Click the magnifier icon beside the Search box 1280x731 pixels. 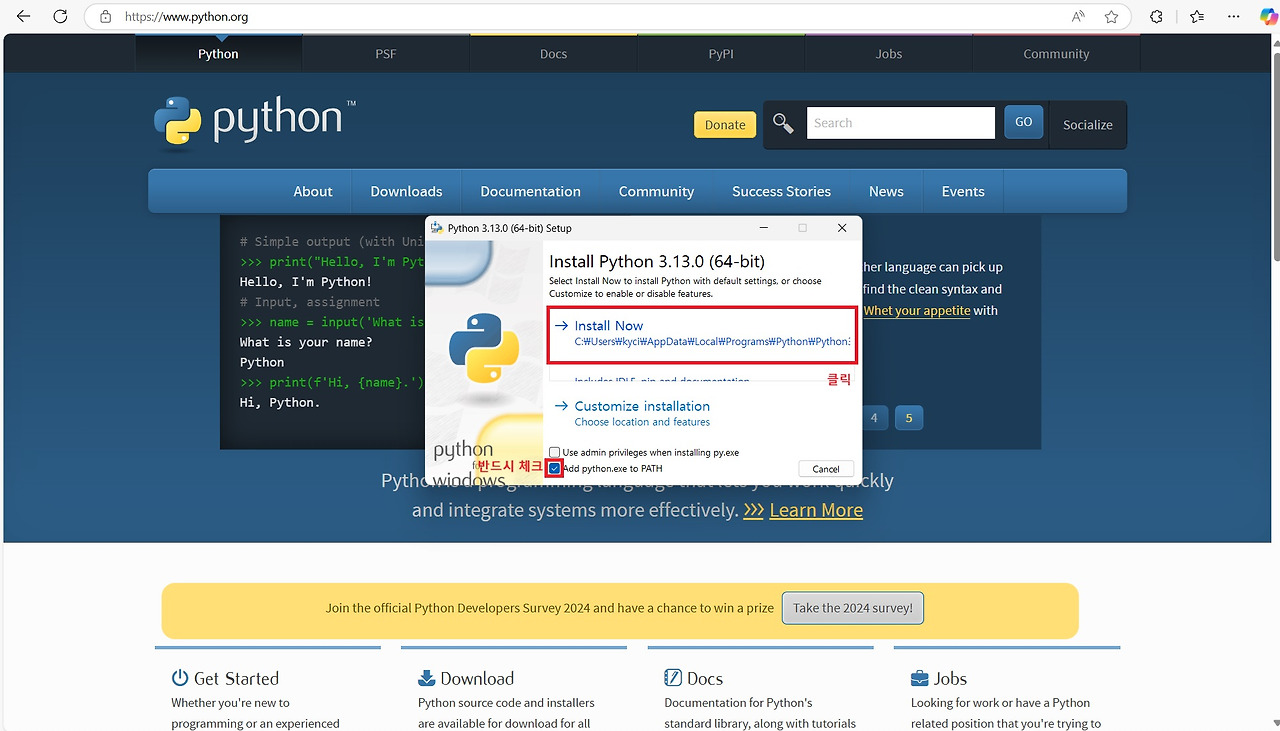(x=783, y=123)
